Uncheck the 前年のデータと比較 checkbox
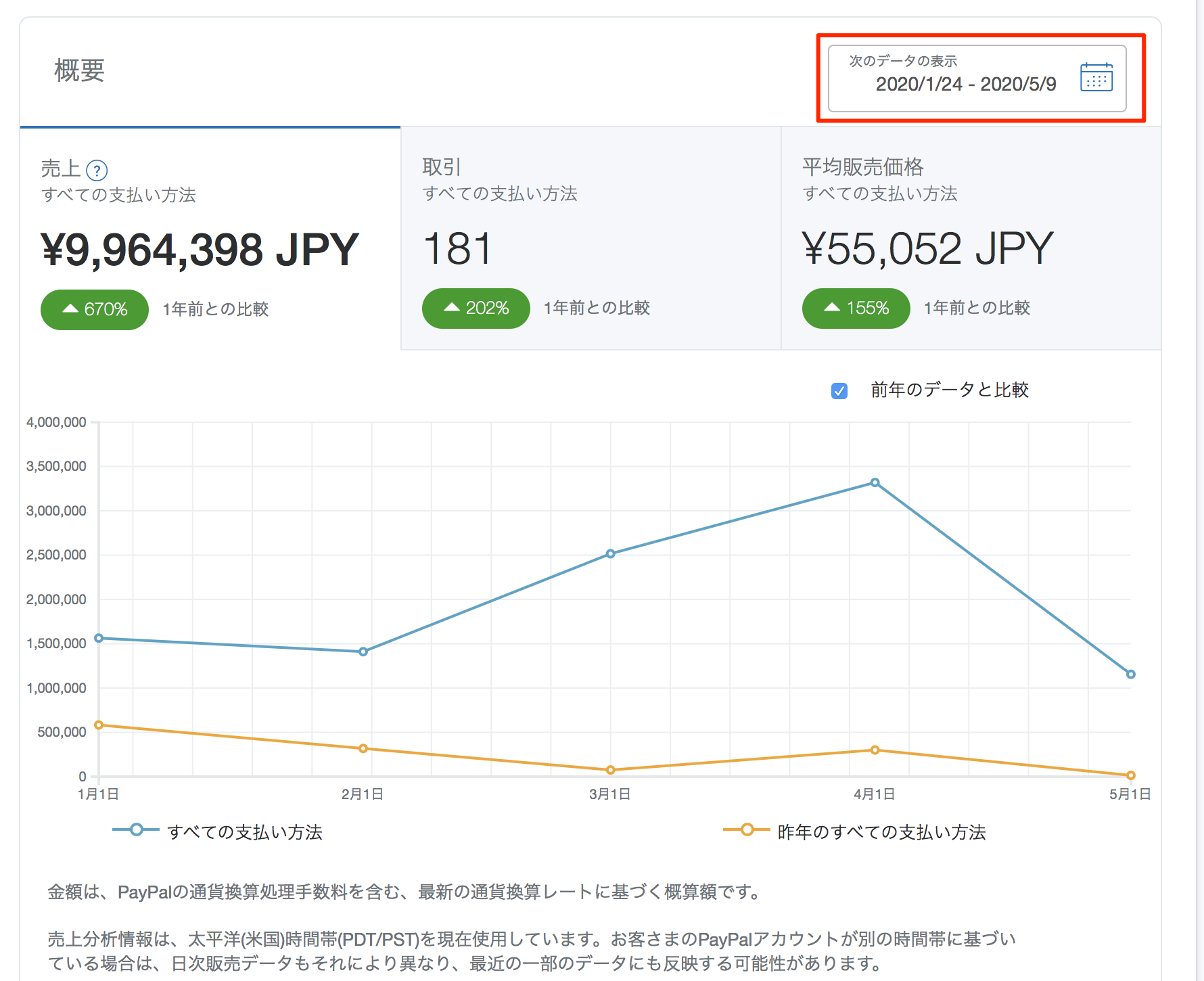The height and width of the screenshot is (981, 1204). 839,391
